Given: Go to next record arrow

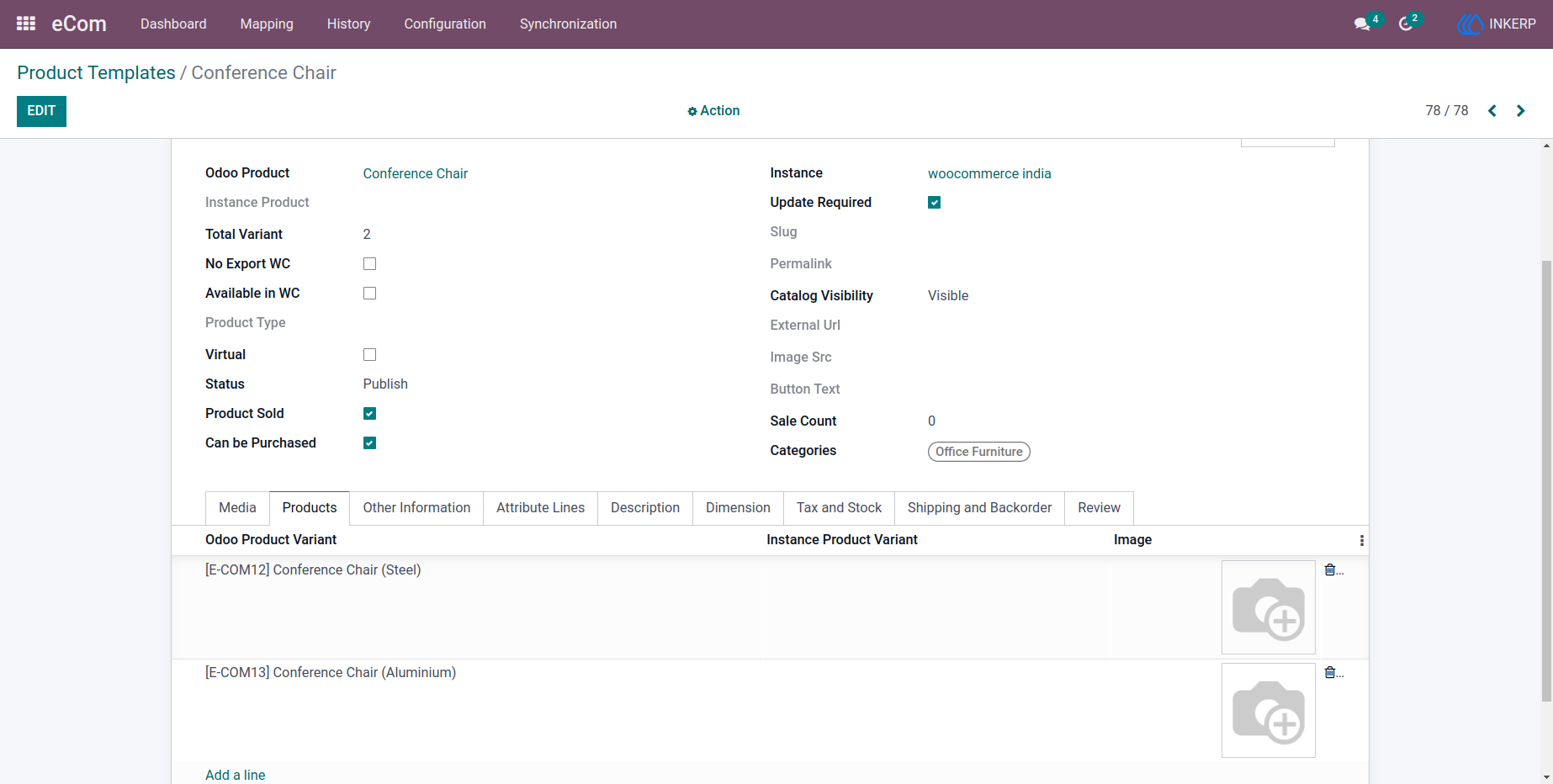Looking at the screenshot, I should click(1521, 111).
